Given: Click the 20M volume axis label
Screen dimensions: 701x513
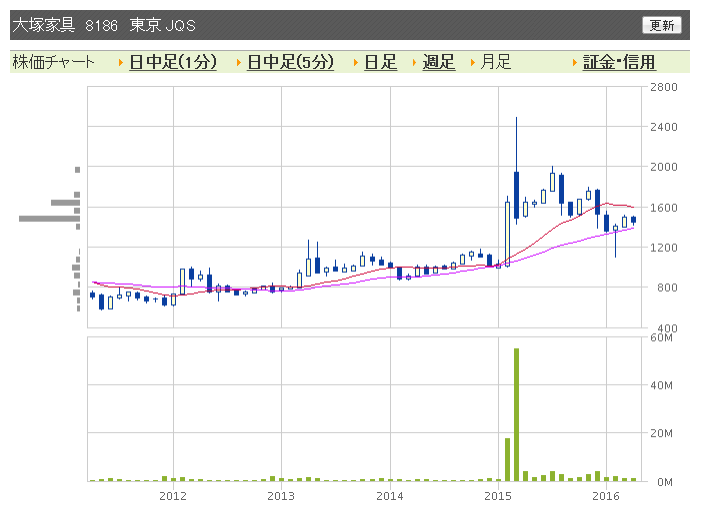Looking at the screenshot, I should tap(661, 433).
